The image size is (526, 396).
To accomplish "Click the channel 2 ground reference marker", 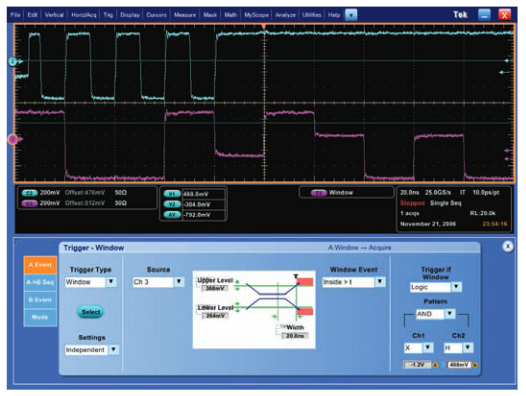I will click(x=13, y=62).
